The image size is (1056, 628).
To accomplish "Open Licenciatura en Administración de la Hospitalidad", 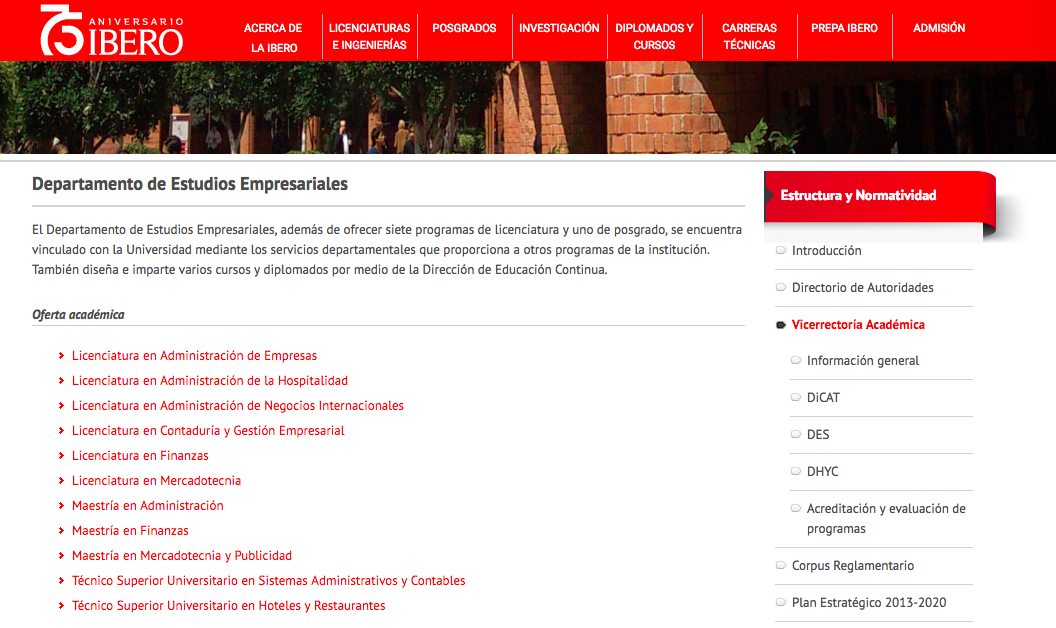I will pyautogui.click(x=209, y=381).
